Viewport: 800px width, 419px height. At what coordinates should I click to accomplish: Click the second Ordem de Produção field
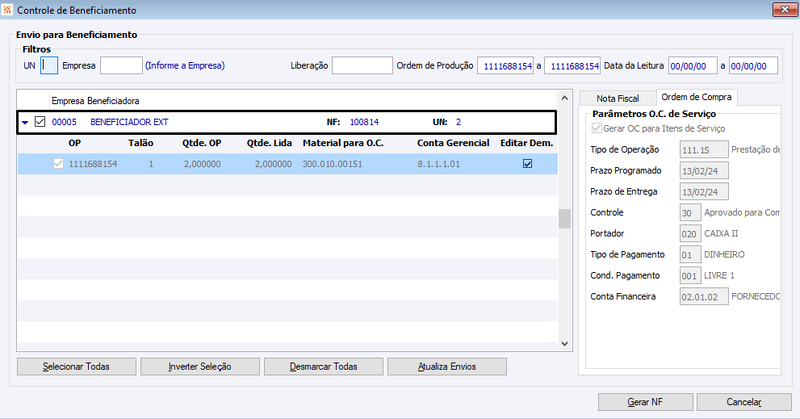pyautogui.click(x=572, y=66)
